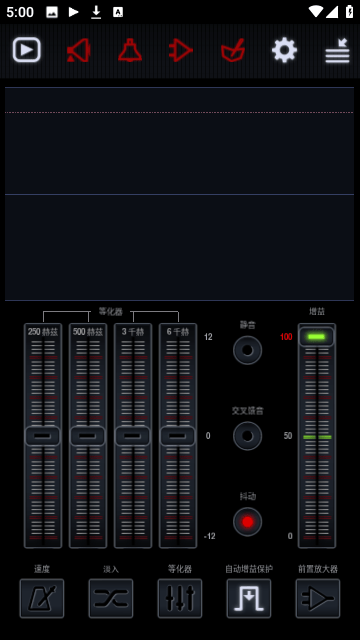Open the 前置放大器 preamp button

pyautogui.click(x=318, y=598)
